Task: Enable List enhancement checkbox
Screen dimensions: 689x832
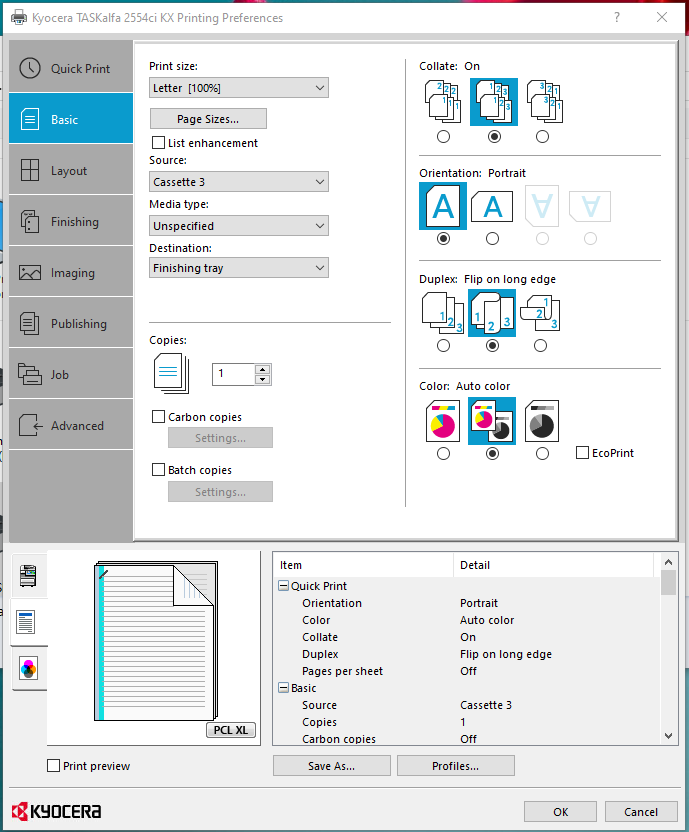Action: (158, 143)
